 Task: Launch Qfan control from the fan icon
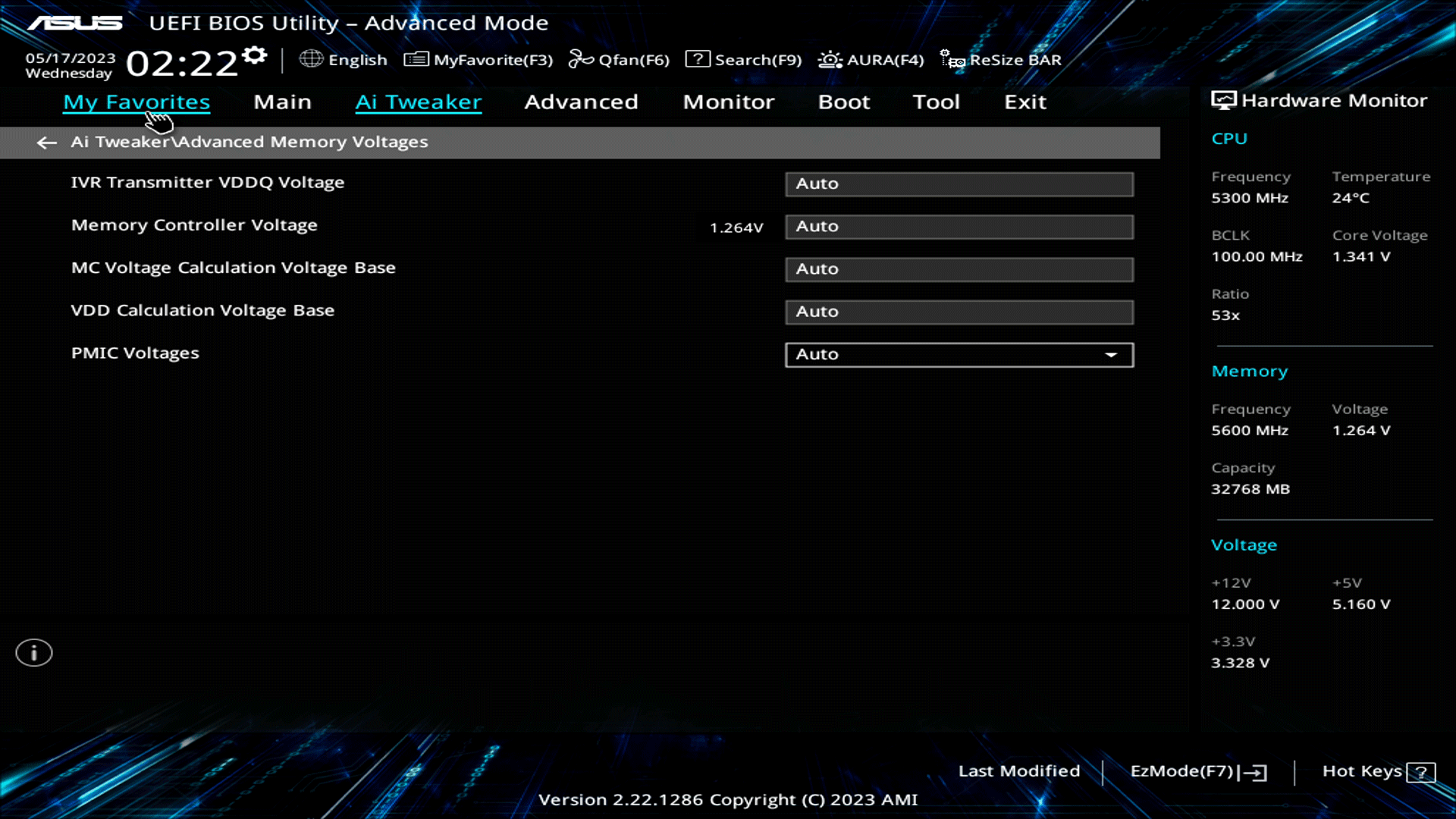point(580,58)
